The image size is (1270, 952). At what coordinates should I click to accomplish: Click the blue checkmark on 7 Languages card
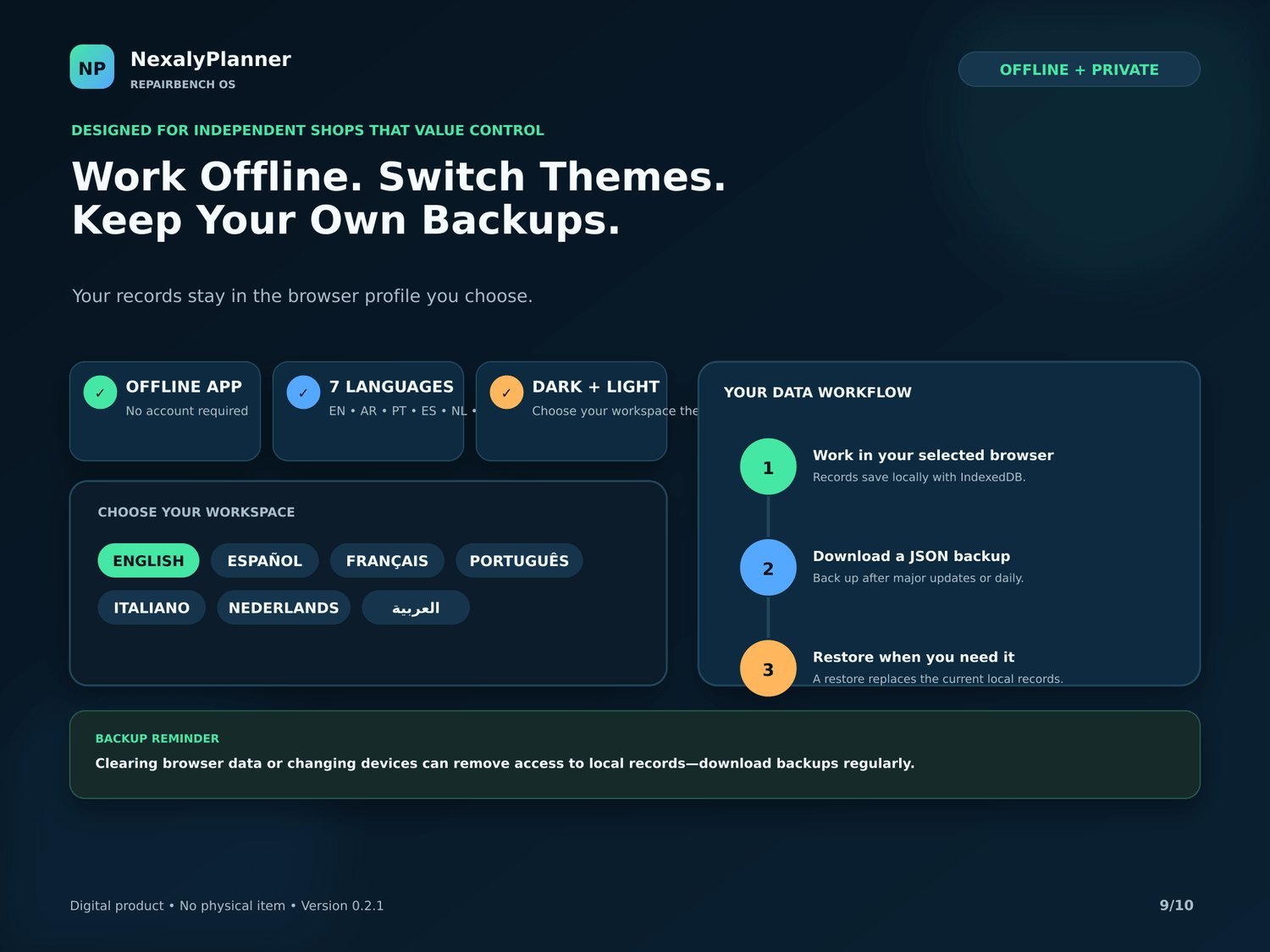(x=303, y=392)
